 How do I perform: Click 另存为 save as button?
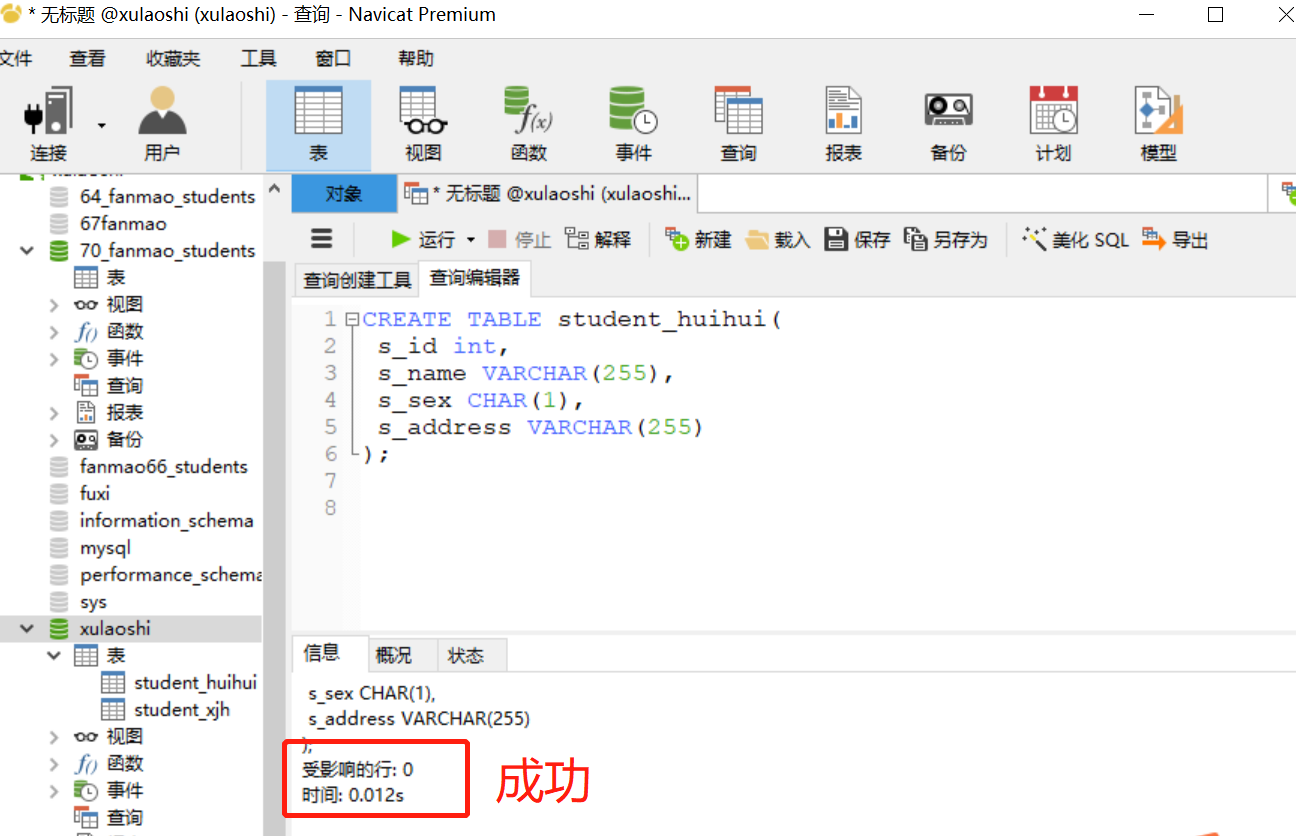point(945,240)
